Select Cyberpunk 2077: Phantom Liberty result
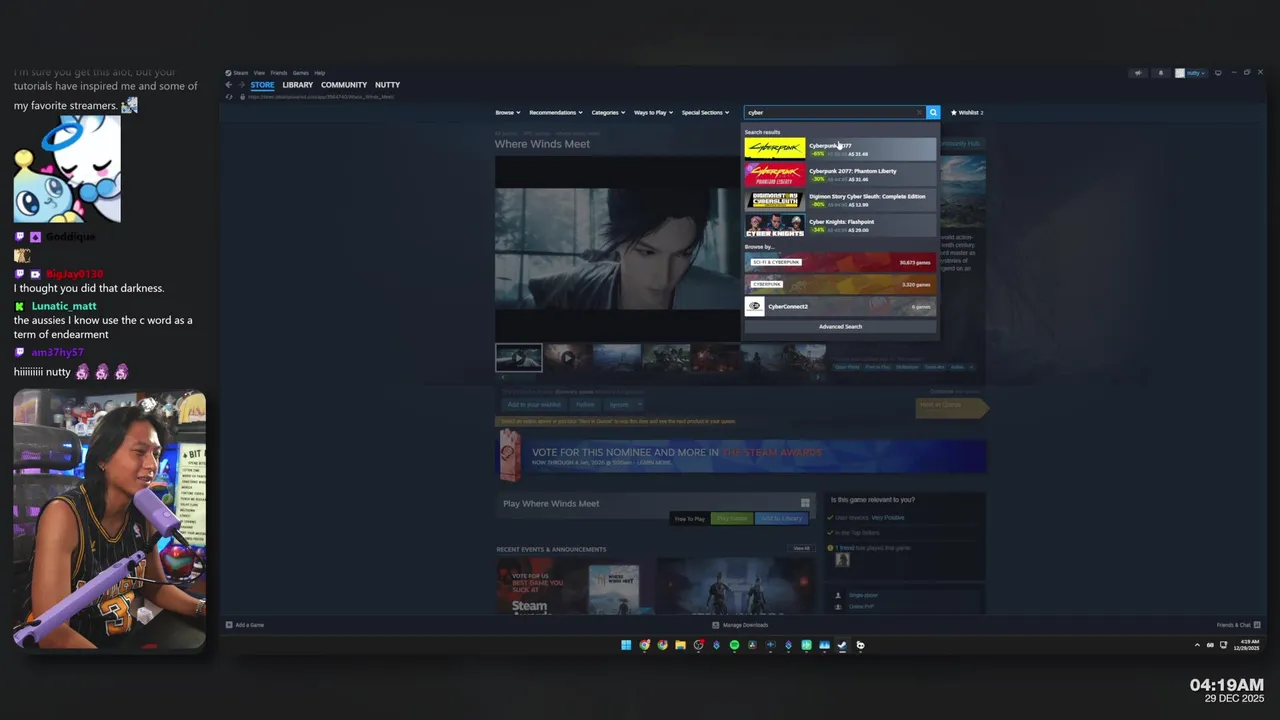 click(840, 175)
